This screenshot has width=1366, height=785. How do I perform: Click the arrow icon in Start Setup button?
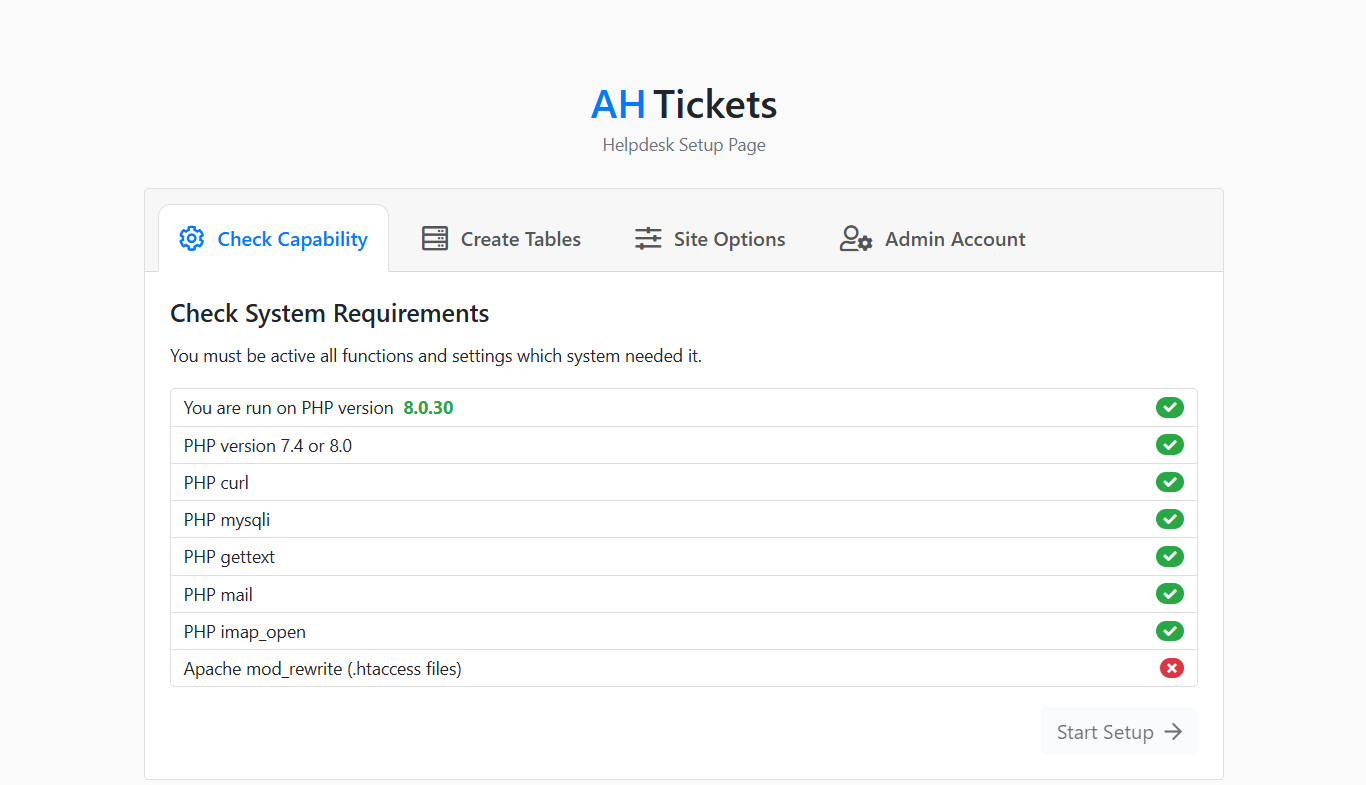pos(1173,732)
